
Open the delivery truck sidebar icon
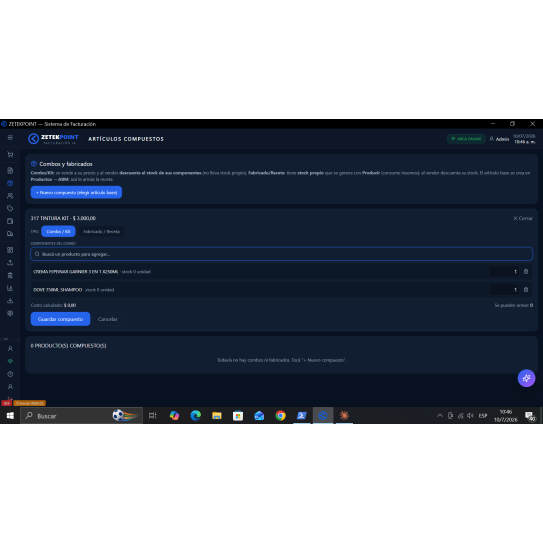click(10, 234)
